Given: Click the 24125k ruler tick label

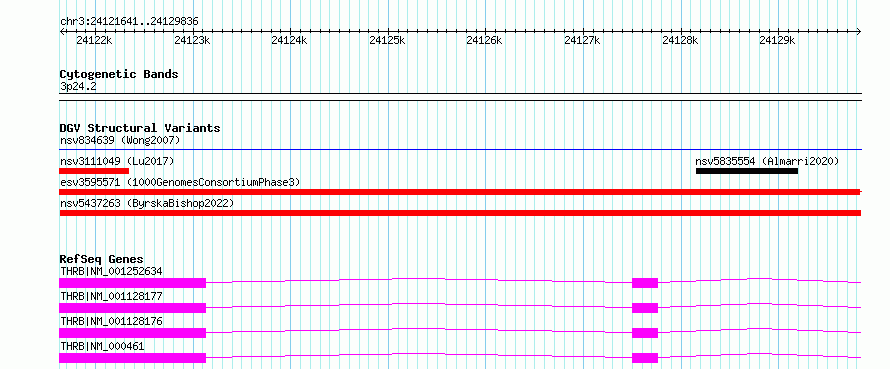Looking at the screenshot, I should click(x=387, y=40).
